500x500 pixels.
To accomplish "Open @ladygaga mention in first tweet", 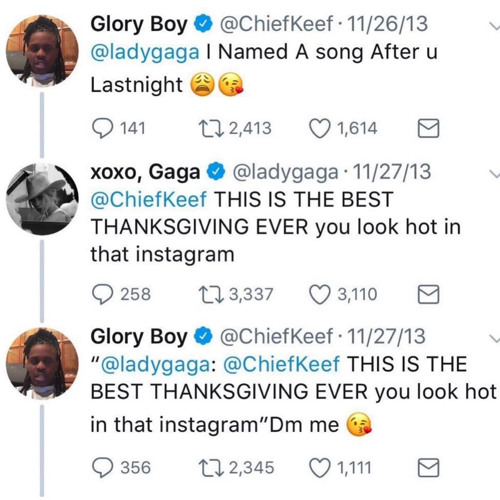I will (145, 53).
